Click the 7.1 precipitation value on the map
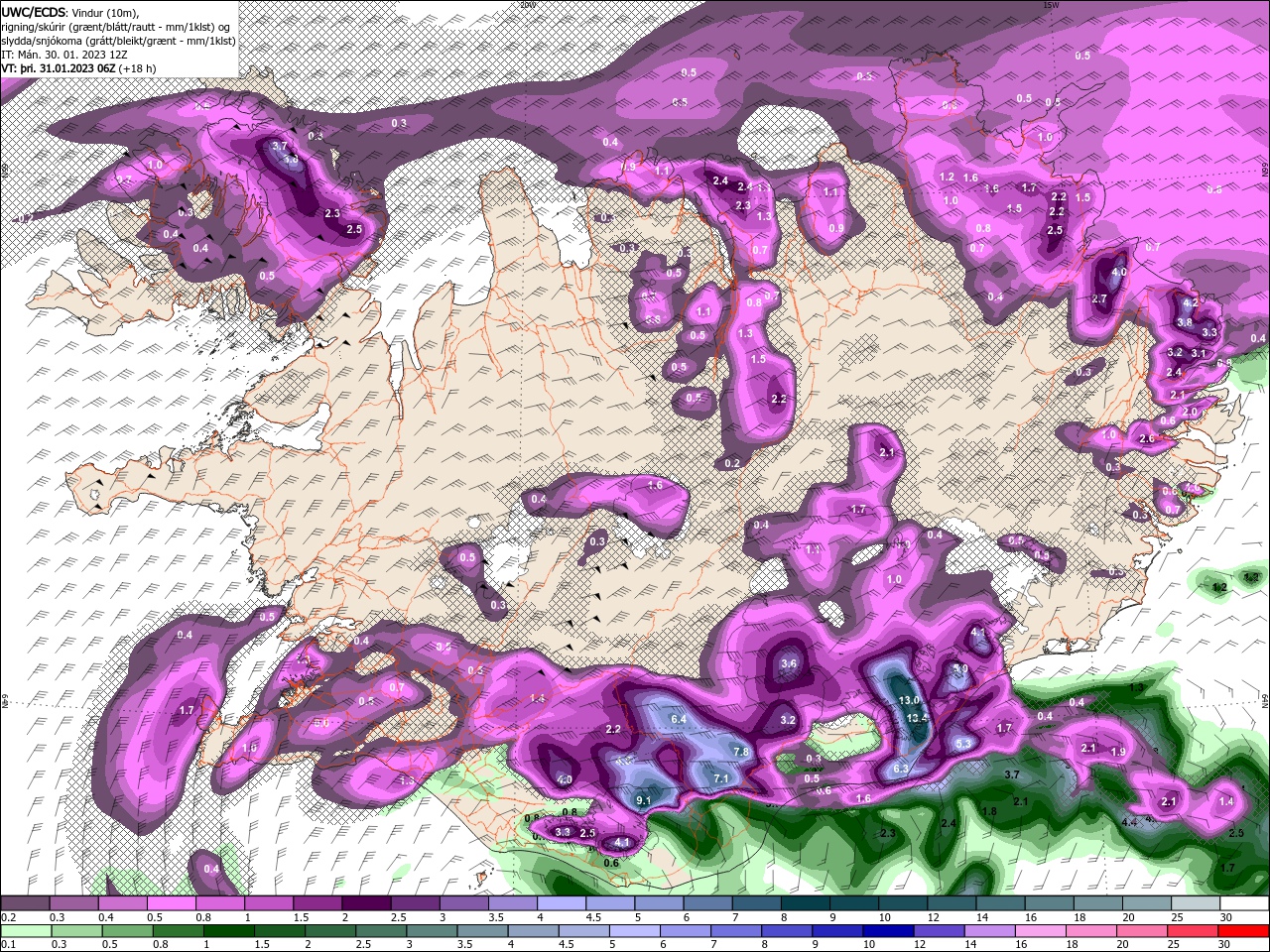This screenshot has width=1270, height=952. 721,778
